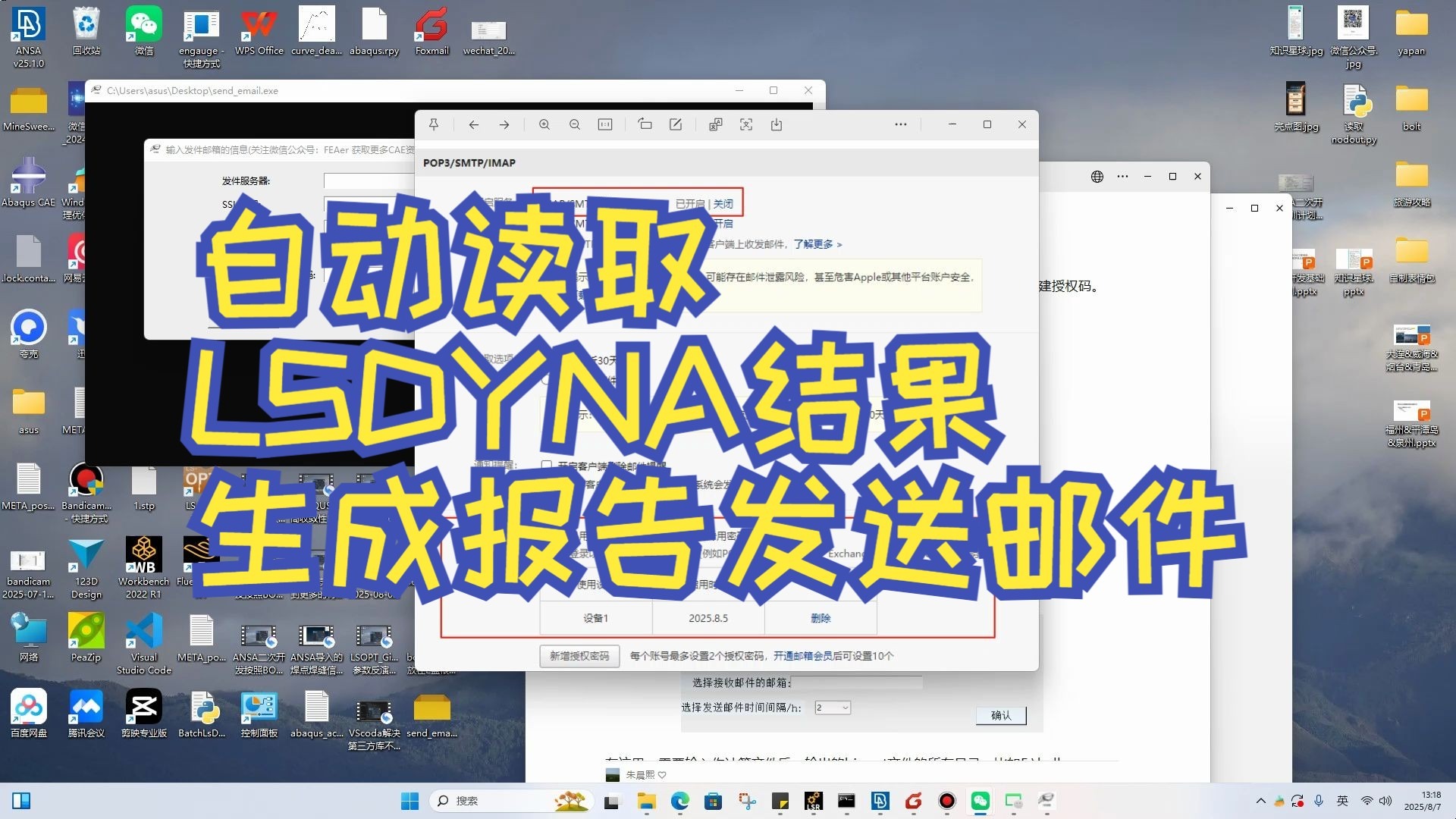1456x819 pixels.
Task: Open the more options ellipsis in the viewer toolbar
Action: click(x=901, y=124)
